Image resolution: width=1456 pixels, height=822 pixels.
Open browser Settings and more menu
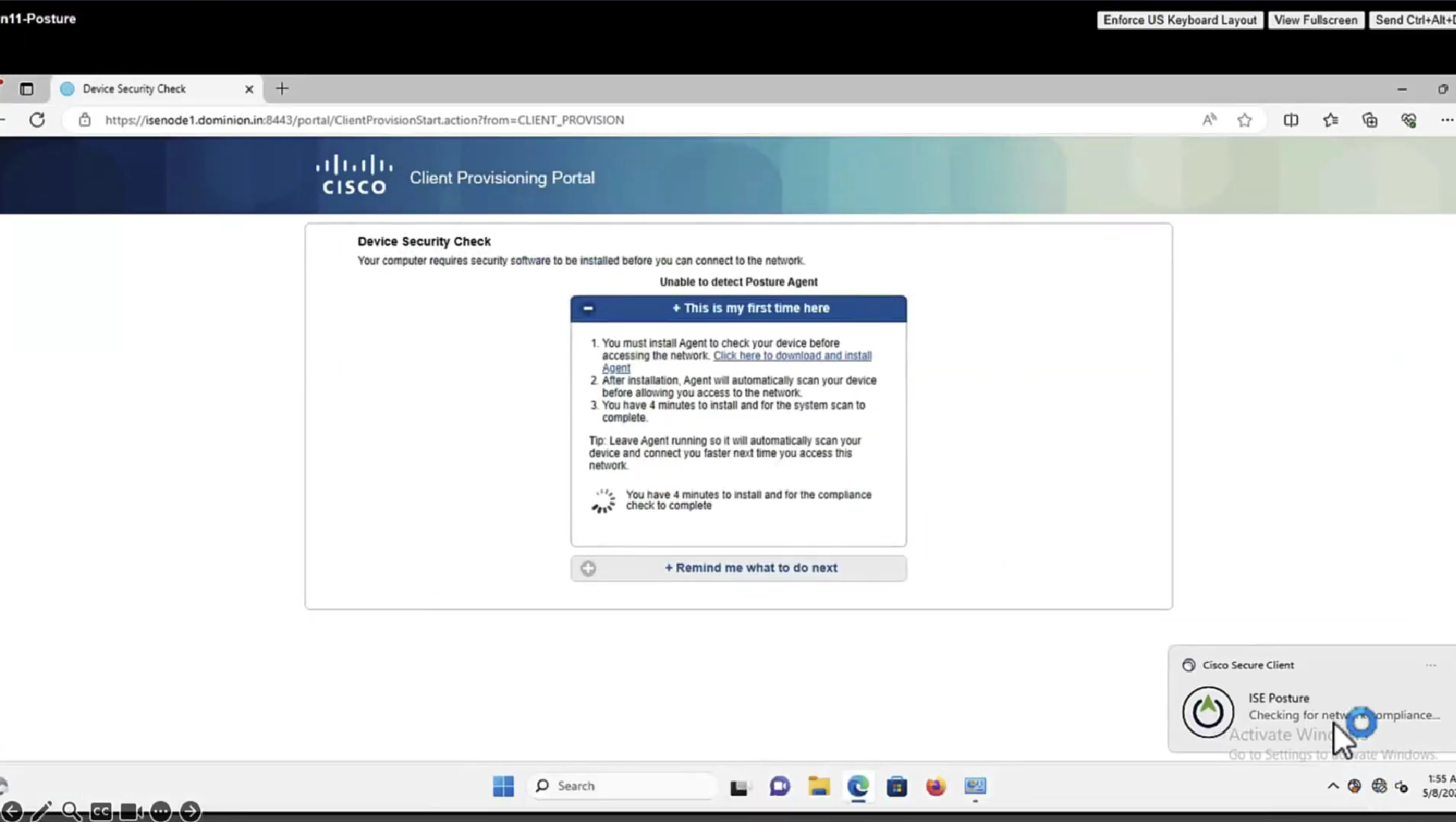1446,120
